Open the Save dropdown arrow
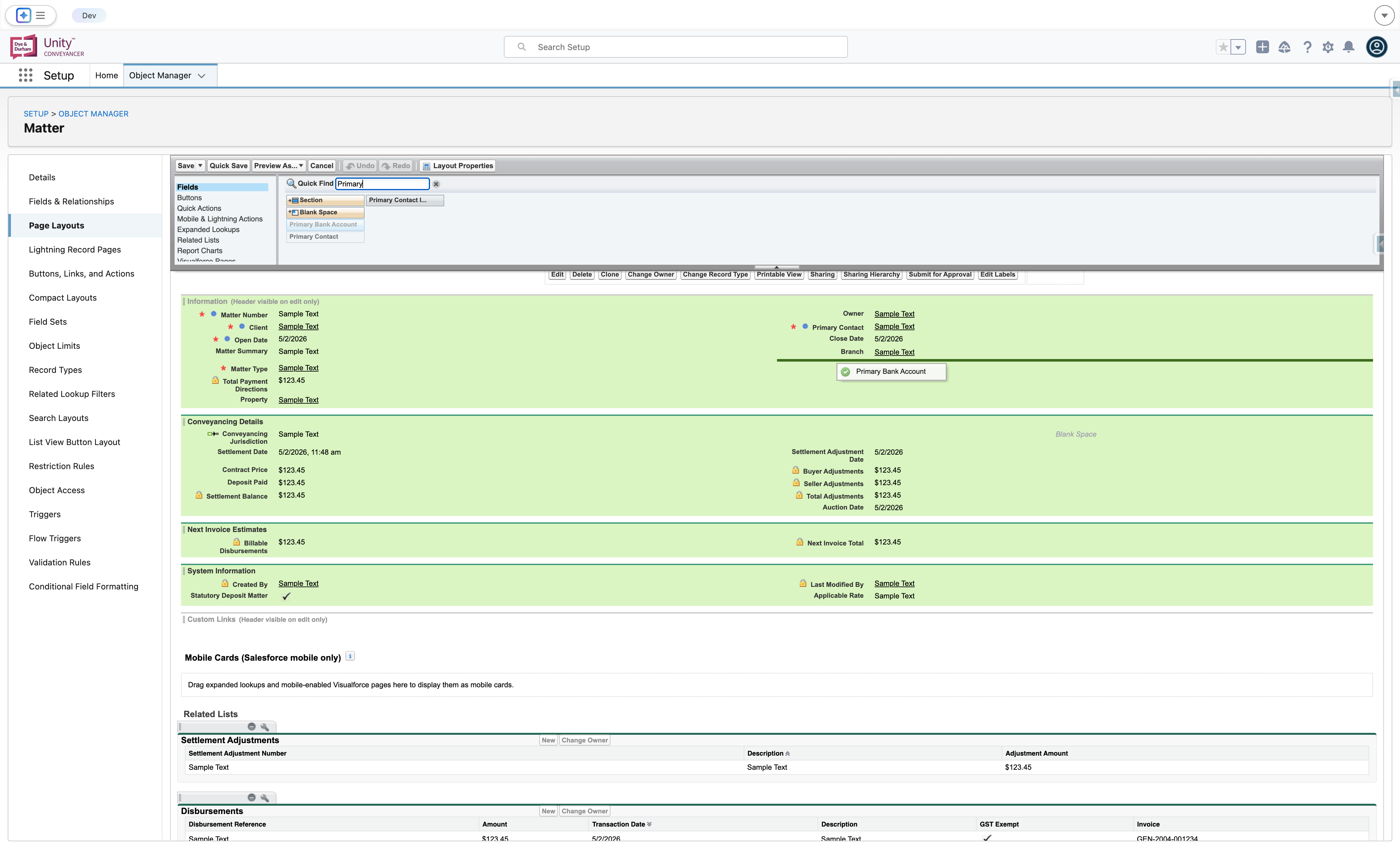 (200, 166)
